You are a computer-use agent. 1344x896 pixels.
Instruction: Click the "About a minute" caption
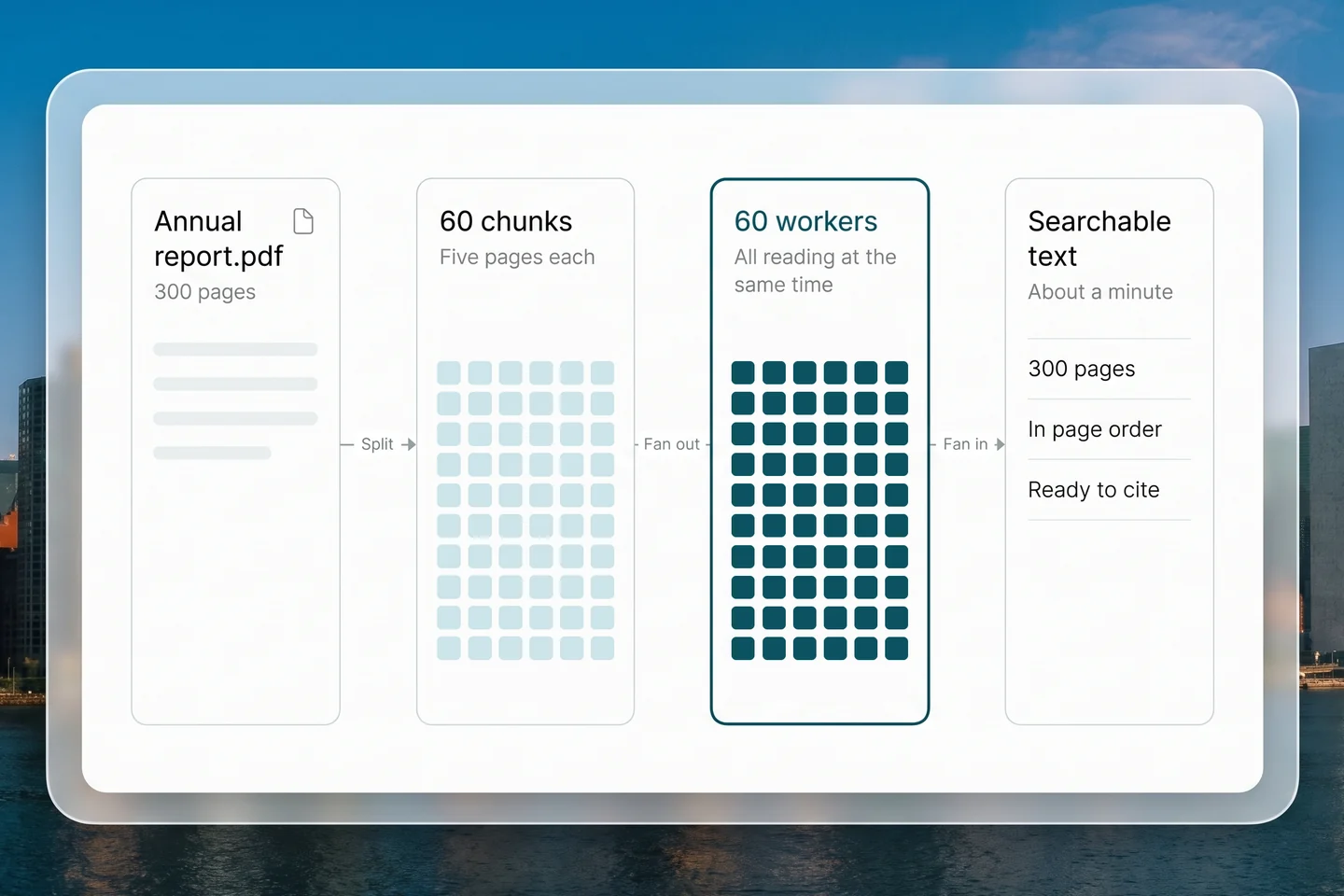point(1100,292)
